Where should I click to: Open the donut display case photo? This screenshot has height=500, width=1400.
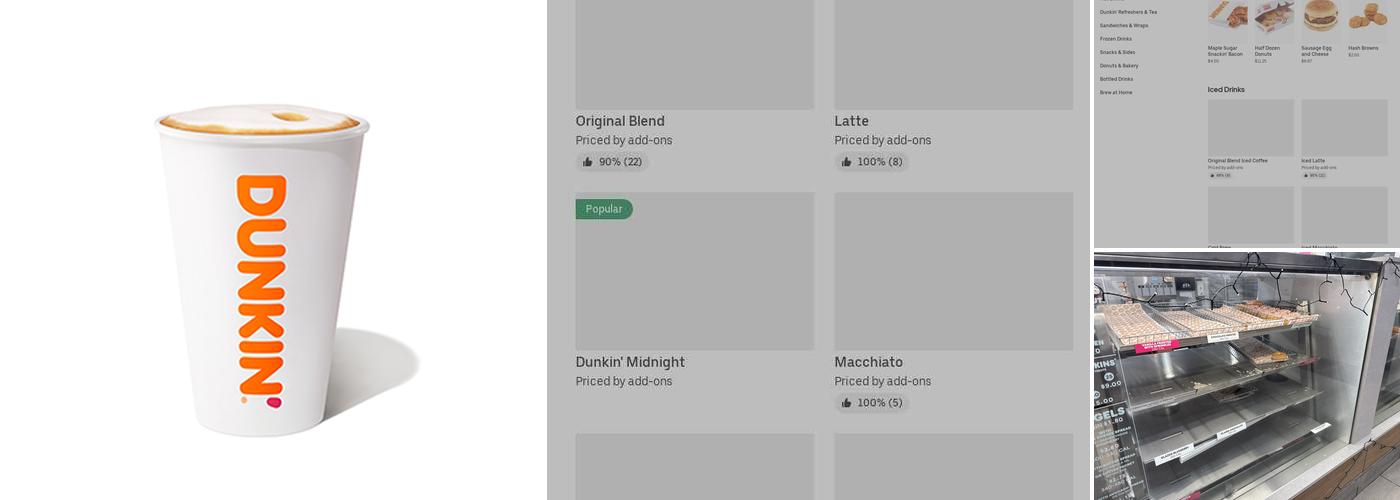1246,375
